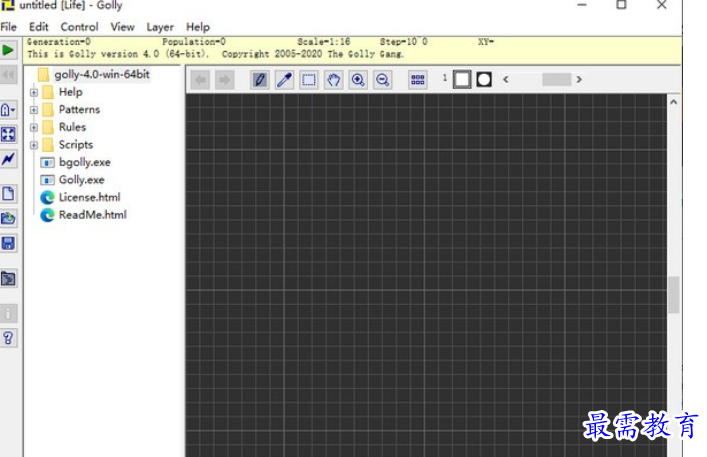Viewport: 707px width, 457px height.
Task: Click the white square state color box
Action: 462,80
